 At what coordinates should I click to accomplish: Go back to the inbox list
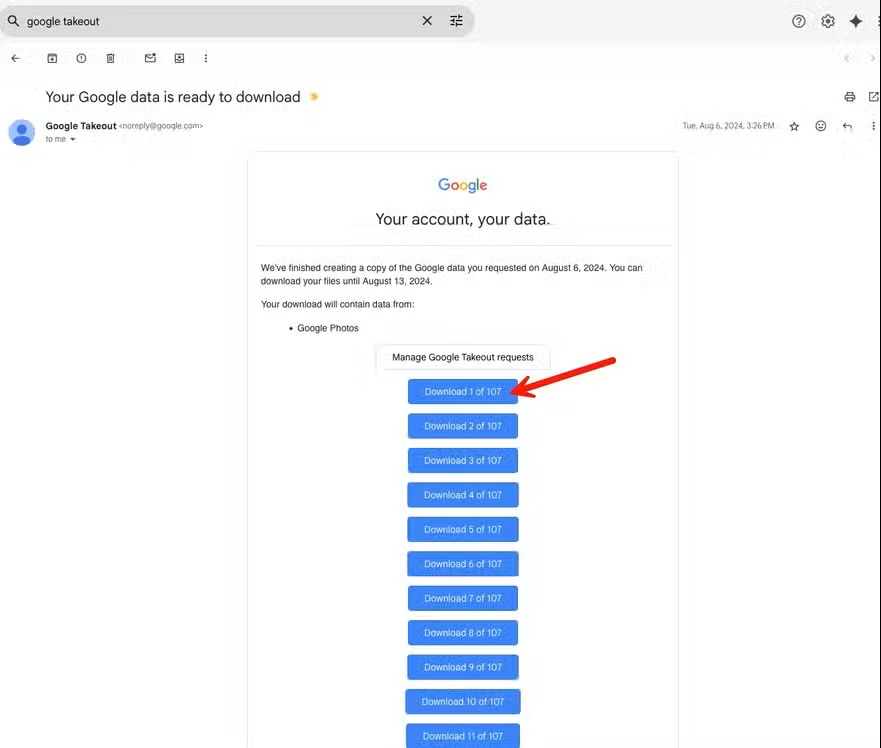tap(15, 58)
